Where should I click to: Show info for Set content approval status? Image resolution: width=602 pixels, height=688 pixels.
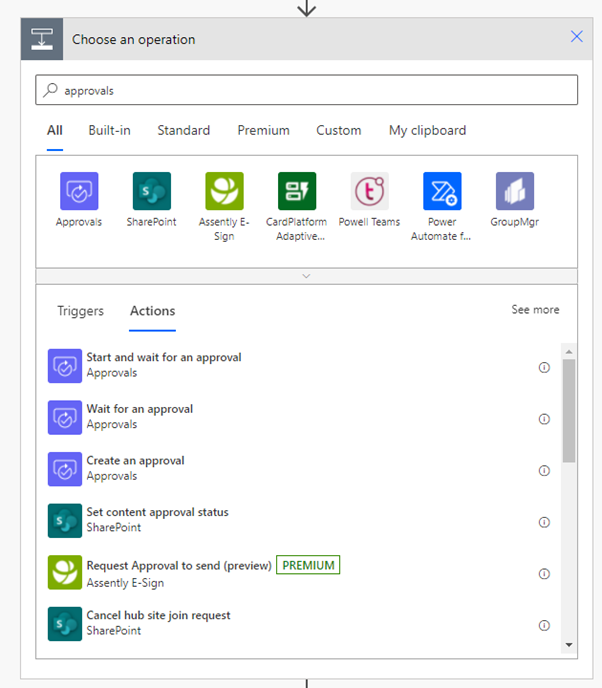tap(544, 522)
